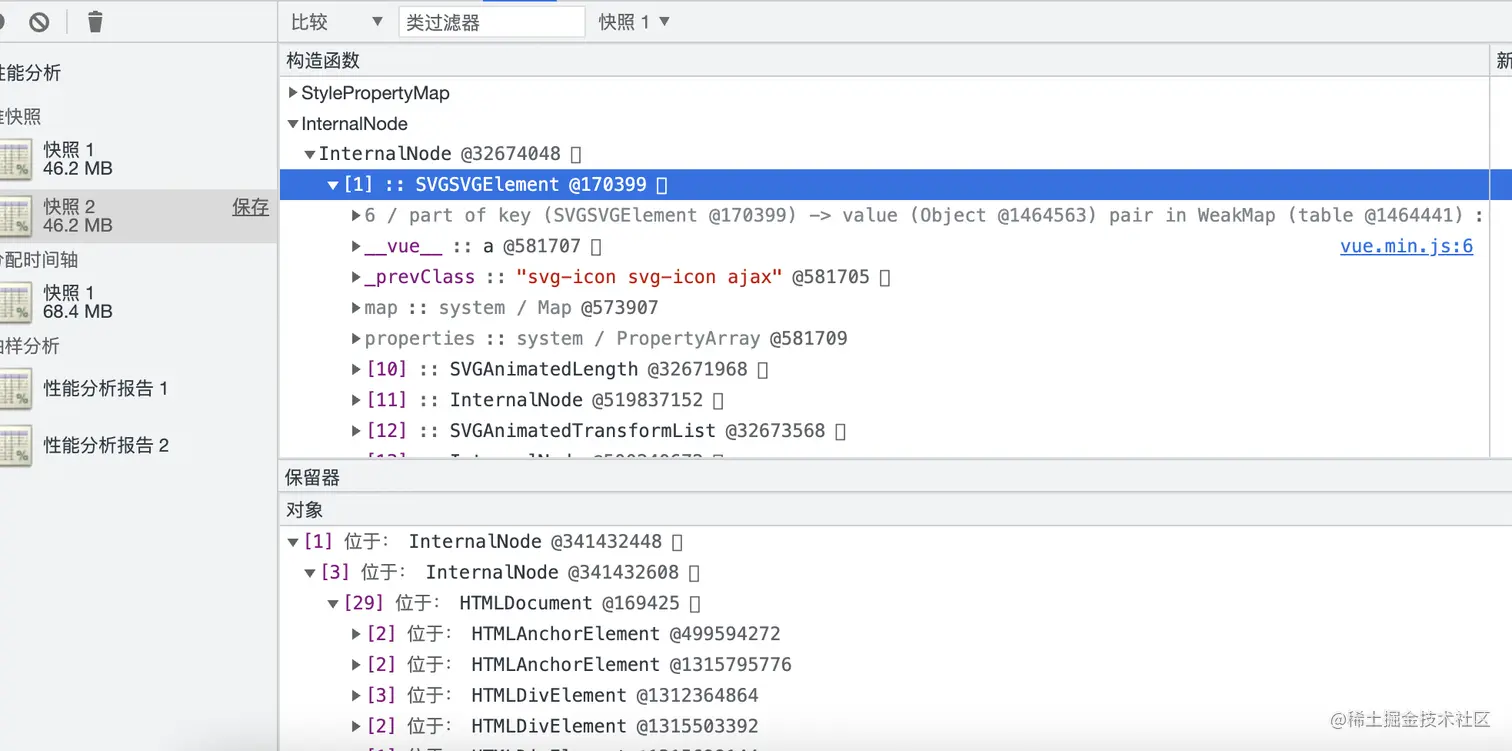Expand the [10] SVGAnimatedLength row
The height and width of the screenshot is (751, 1512).
coord(356,369)
